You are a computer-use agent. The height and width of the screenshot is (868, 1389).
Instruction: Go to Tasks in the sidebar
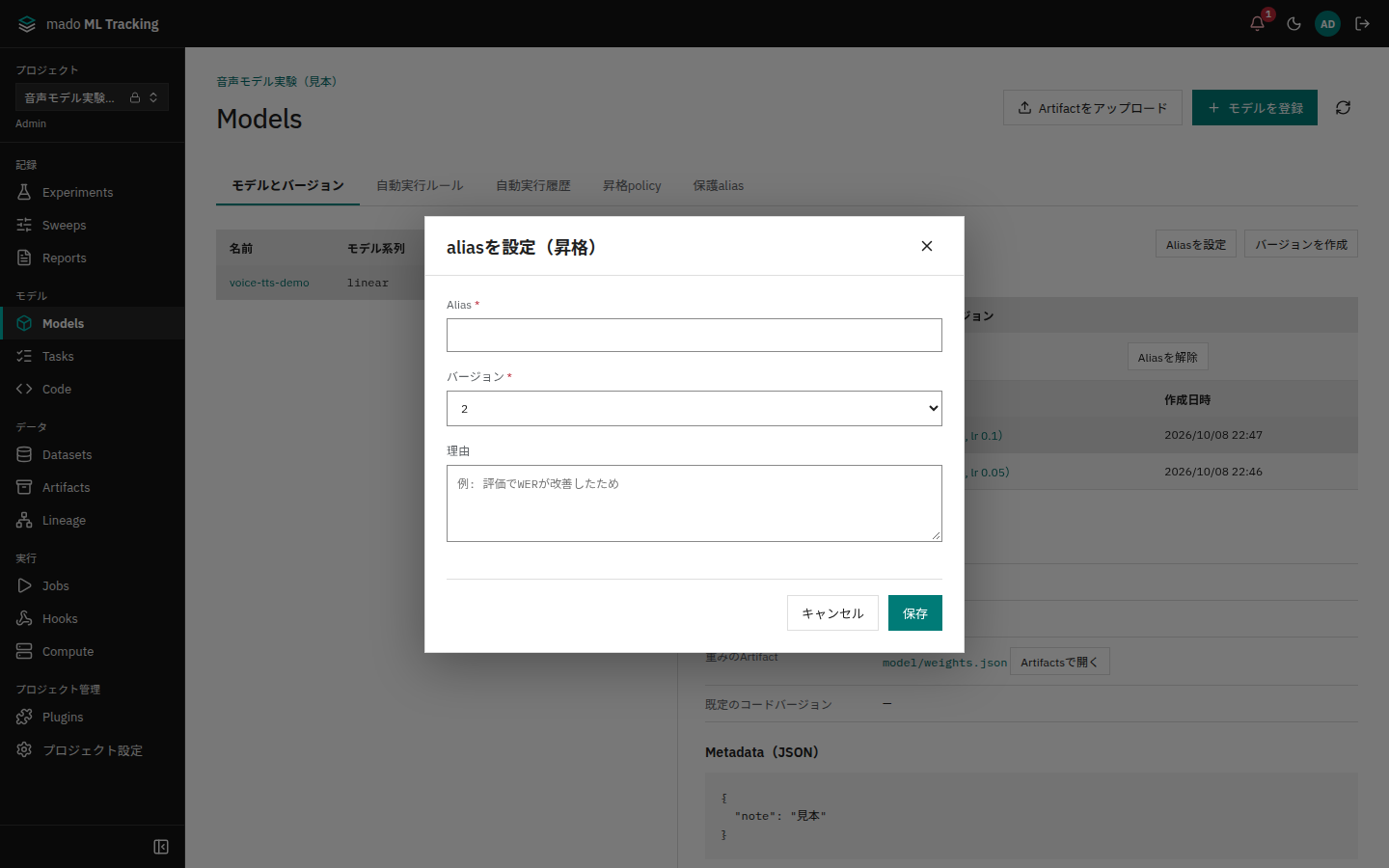(x=93, y=356)
